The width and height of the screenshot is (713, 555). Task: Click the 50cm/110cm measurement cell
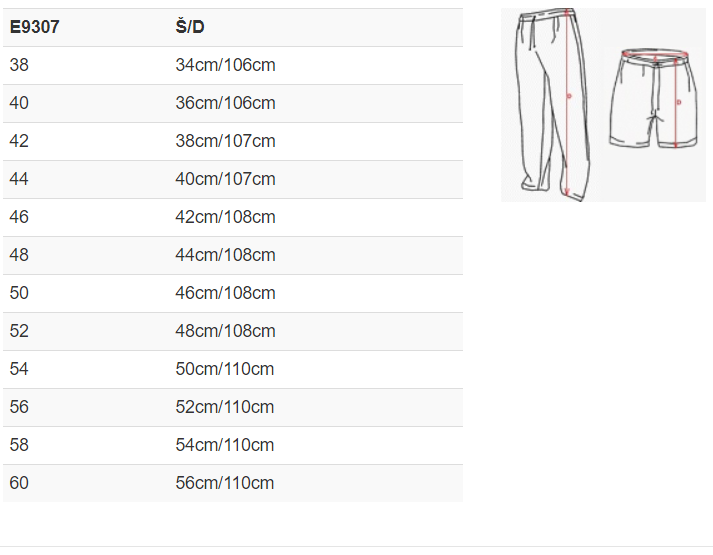225,369
